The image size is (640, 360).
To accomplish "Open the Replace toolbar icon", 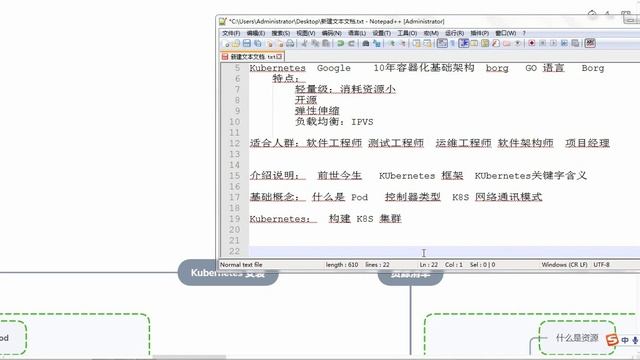I will [377, 43].
